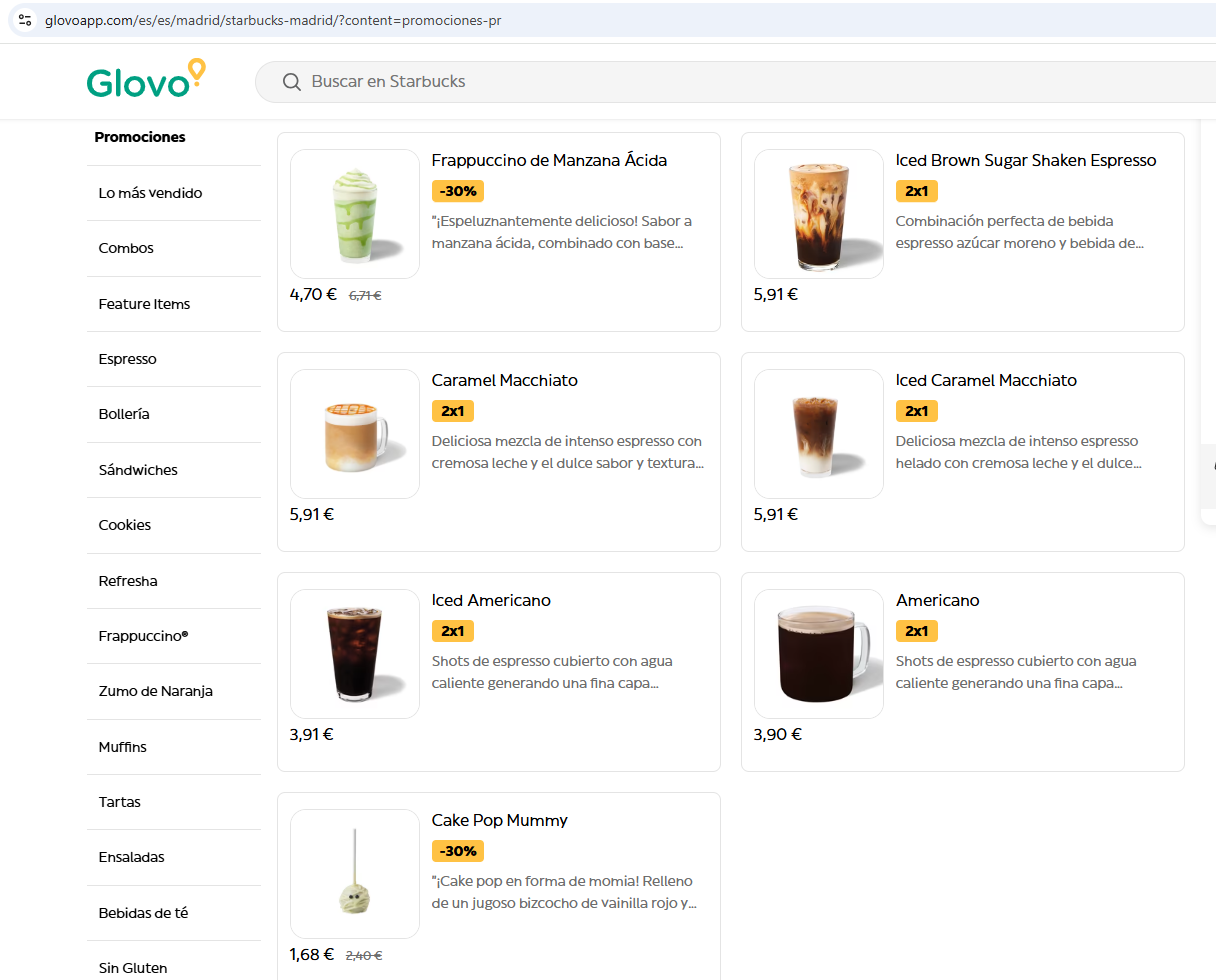Viewport: 1216px width, 980px height.
Task: Click Iced Americano 'Shots de espresso' description
Action: [x=552, y=672]
